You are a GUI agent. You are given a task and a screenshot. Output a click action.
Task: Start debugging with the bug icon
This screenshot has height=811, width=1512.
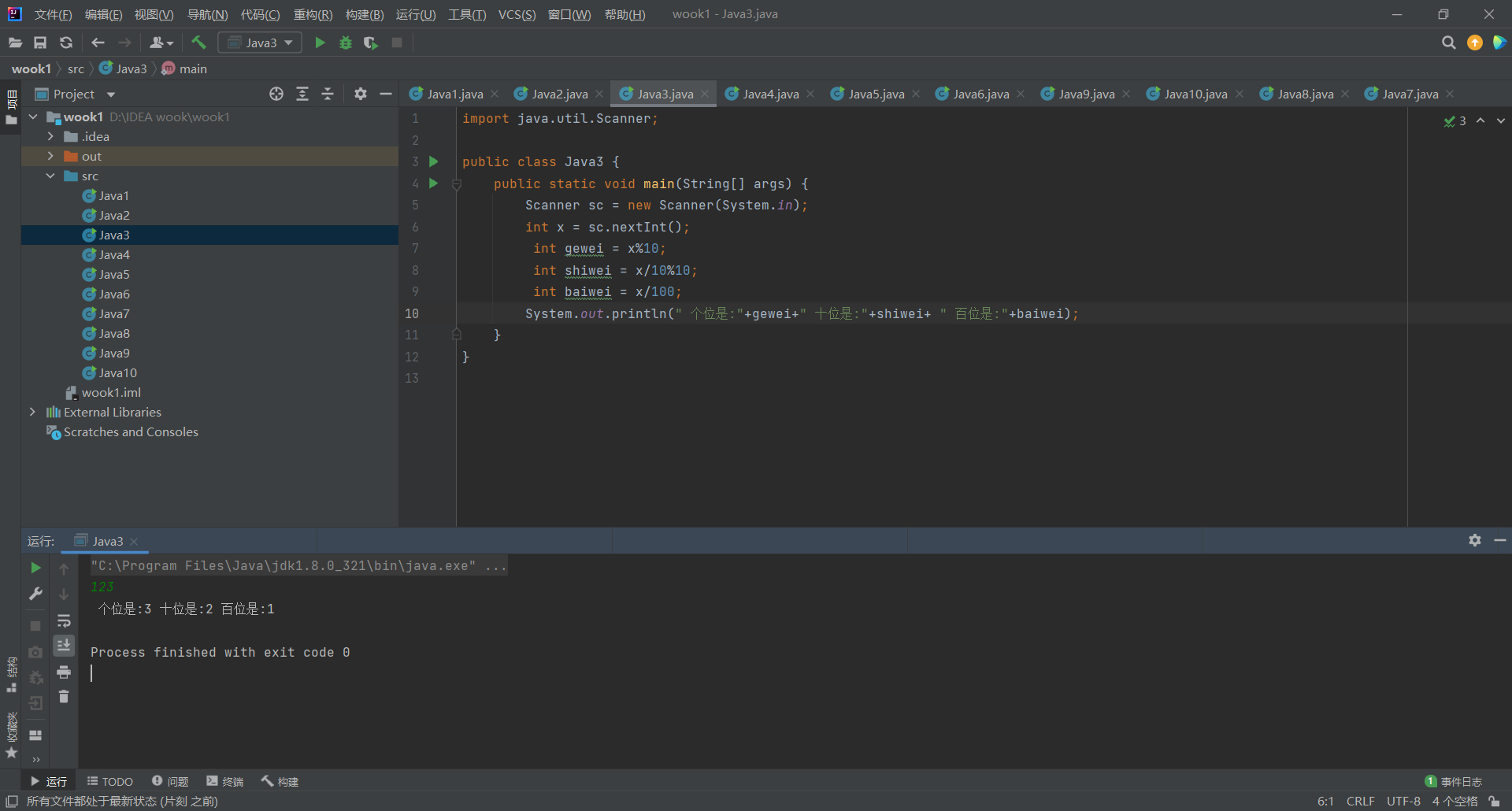pyautogui.click(x=345, y=43)
